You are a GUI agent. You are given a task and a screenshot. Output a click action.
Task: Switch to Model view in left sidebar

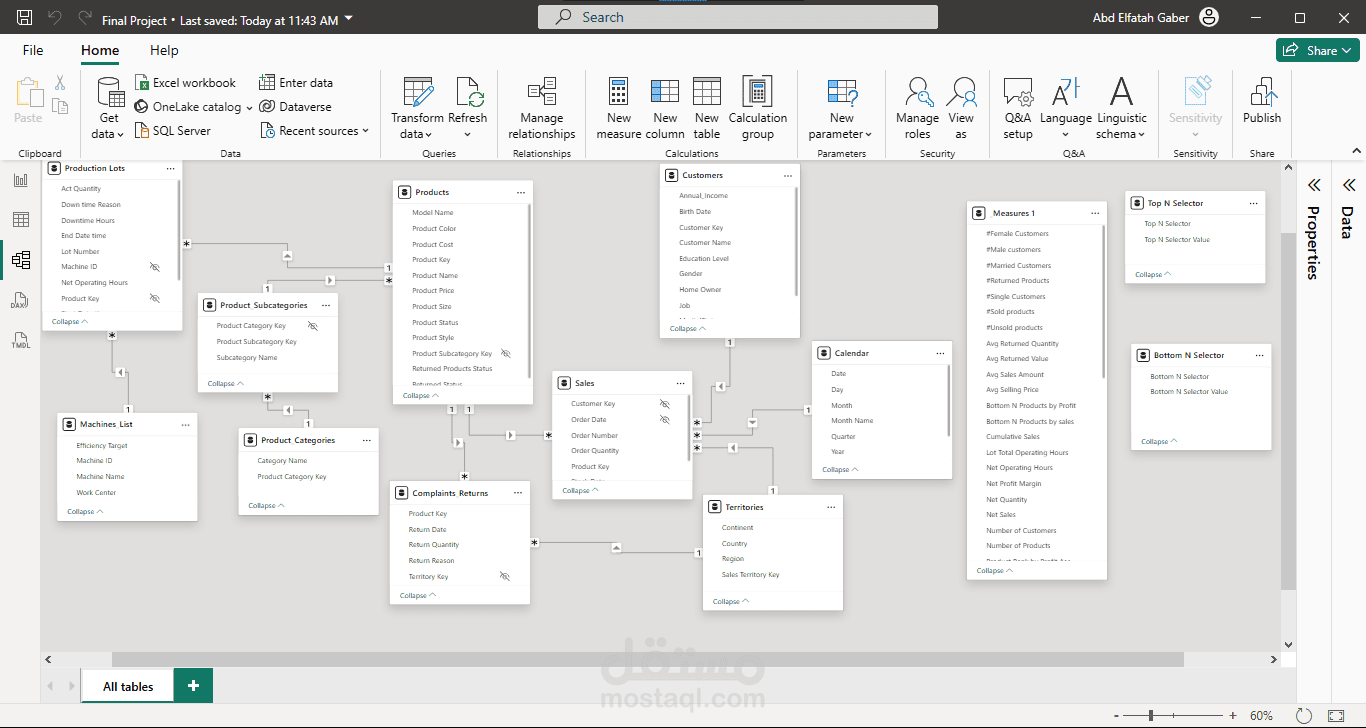(20, 260)
